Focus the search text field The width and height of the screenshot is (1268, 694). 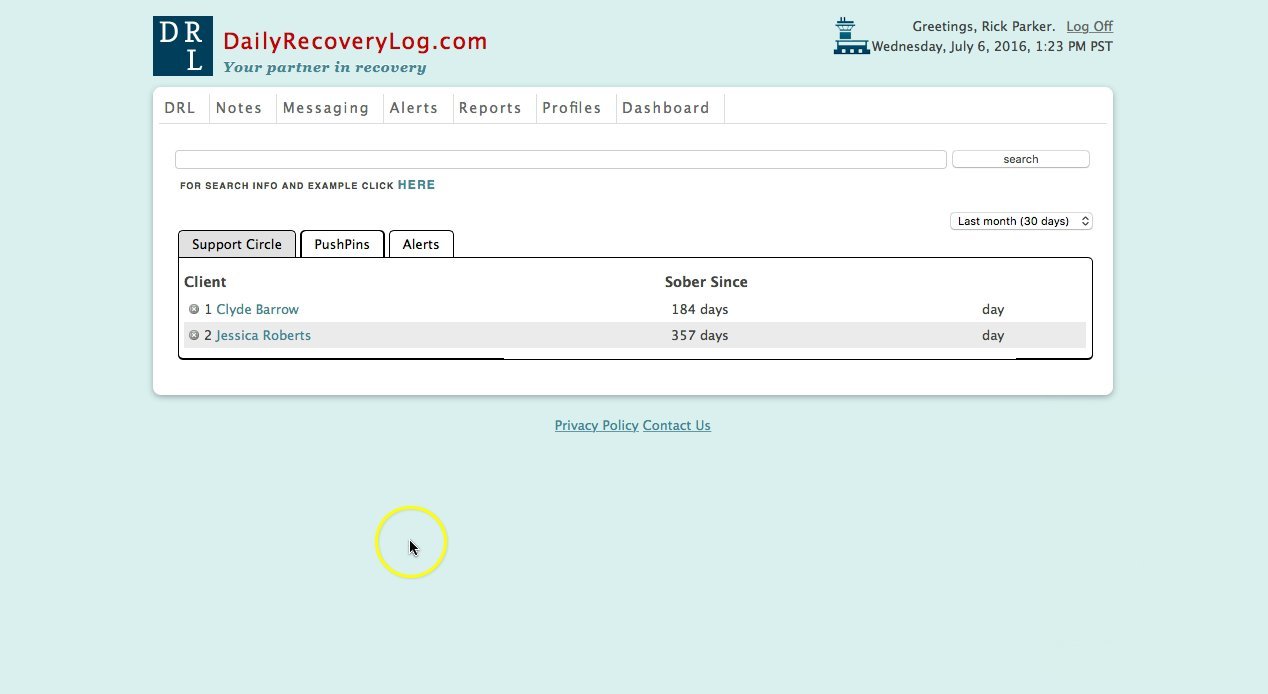(561, 159)
